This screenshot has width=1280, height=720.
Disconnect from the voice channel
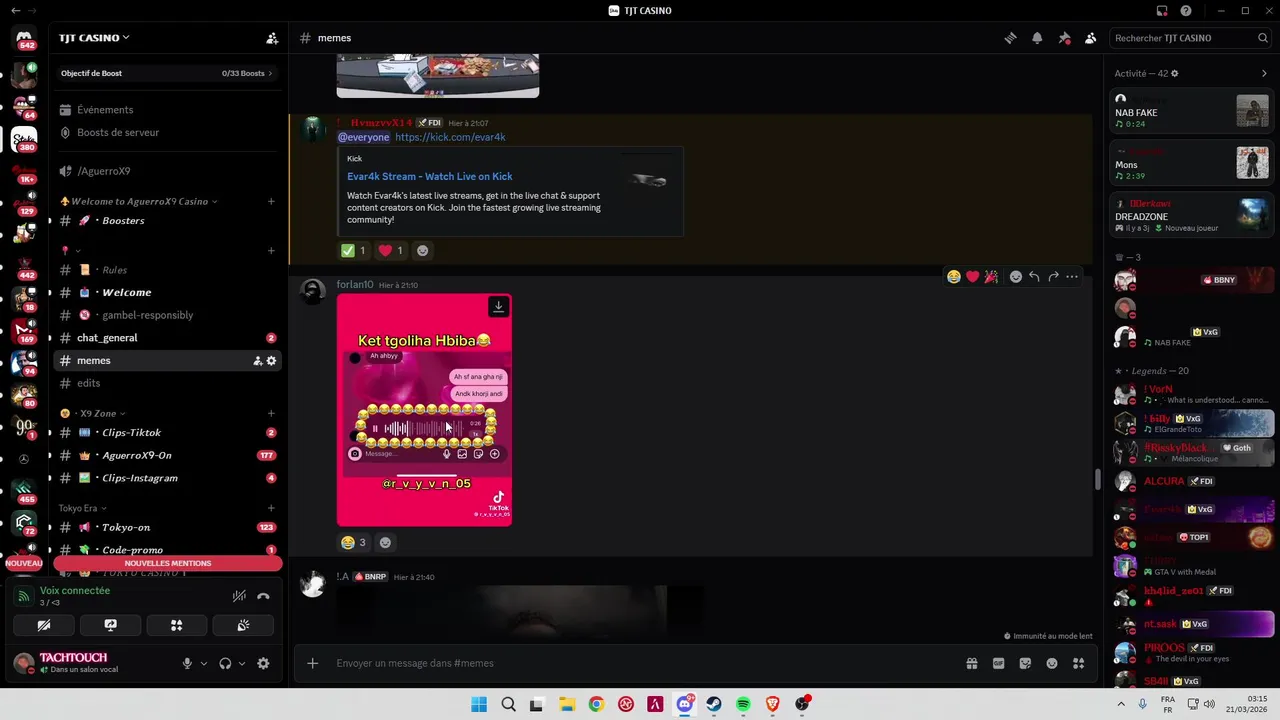pos(263,596)
